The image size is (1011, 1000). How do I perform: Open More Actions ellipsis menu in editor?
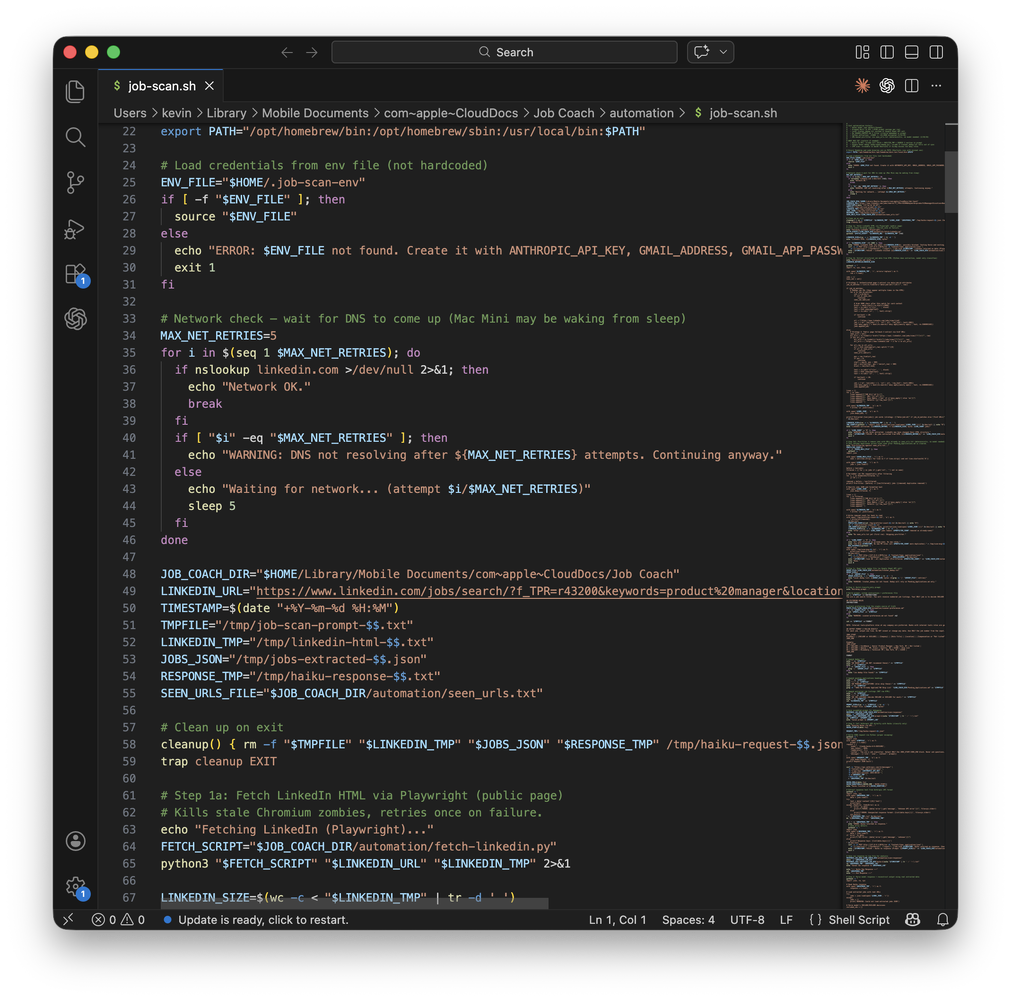(936, 86)
